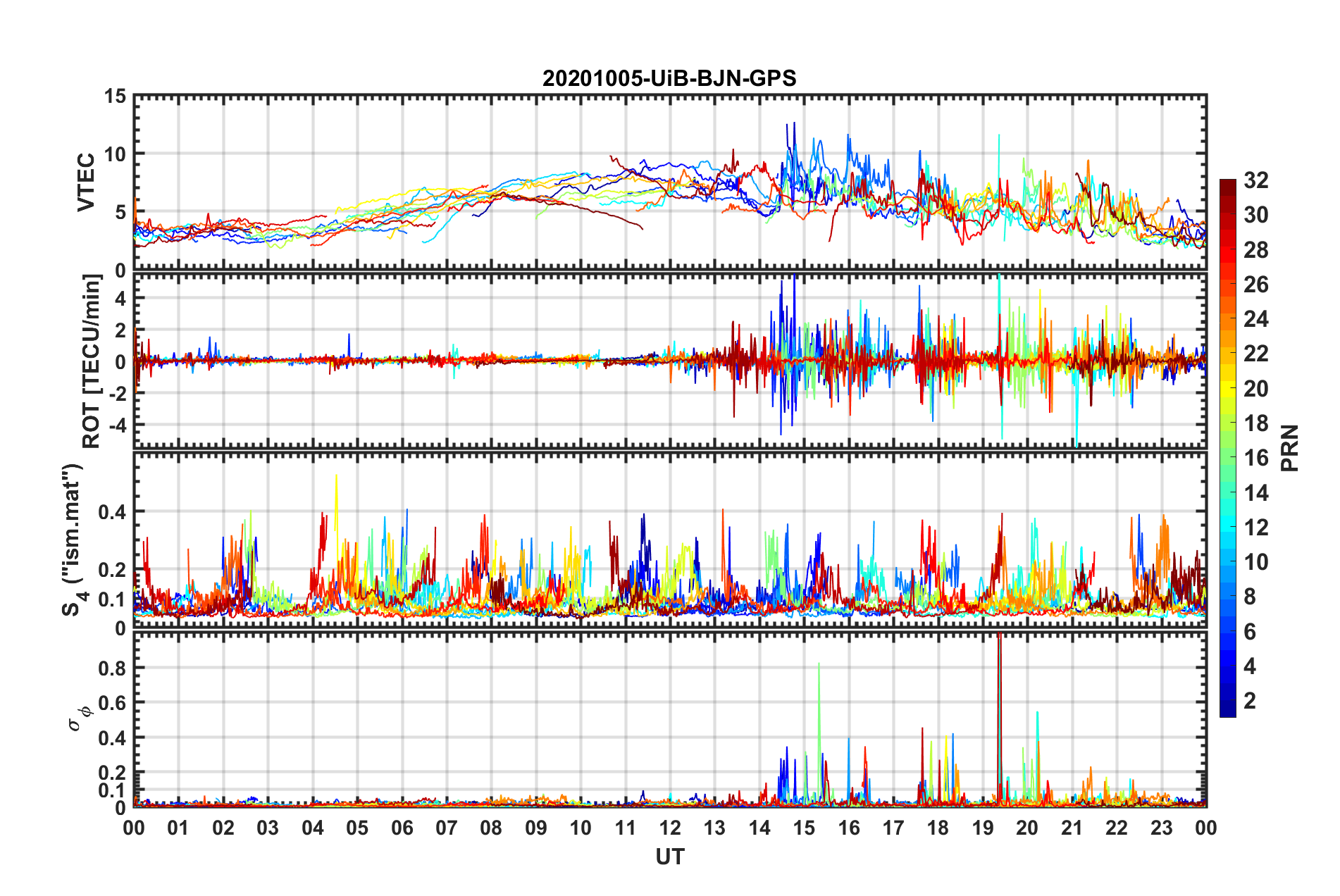The width and height of the screenshot is (1340, 896).
Task: Click colorbar tick value 8
Action: 1250,597
